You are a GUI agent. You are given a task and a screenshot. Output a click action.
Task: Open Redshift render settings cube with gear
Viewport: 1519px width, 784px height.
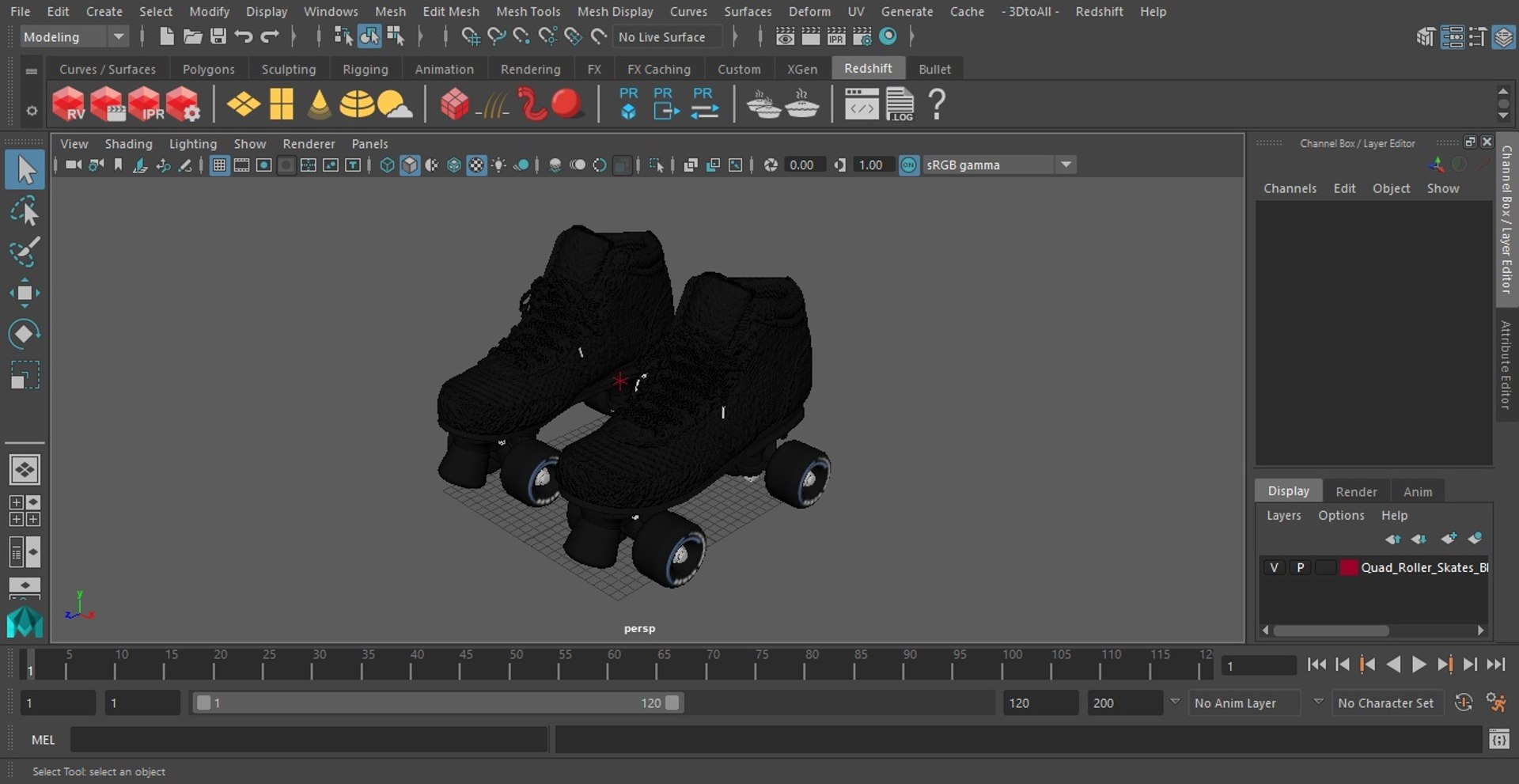coord(183,104)
